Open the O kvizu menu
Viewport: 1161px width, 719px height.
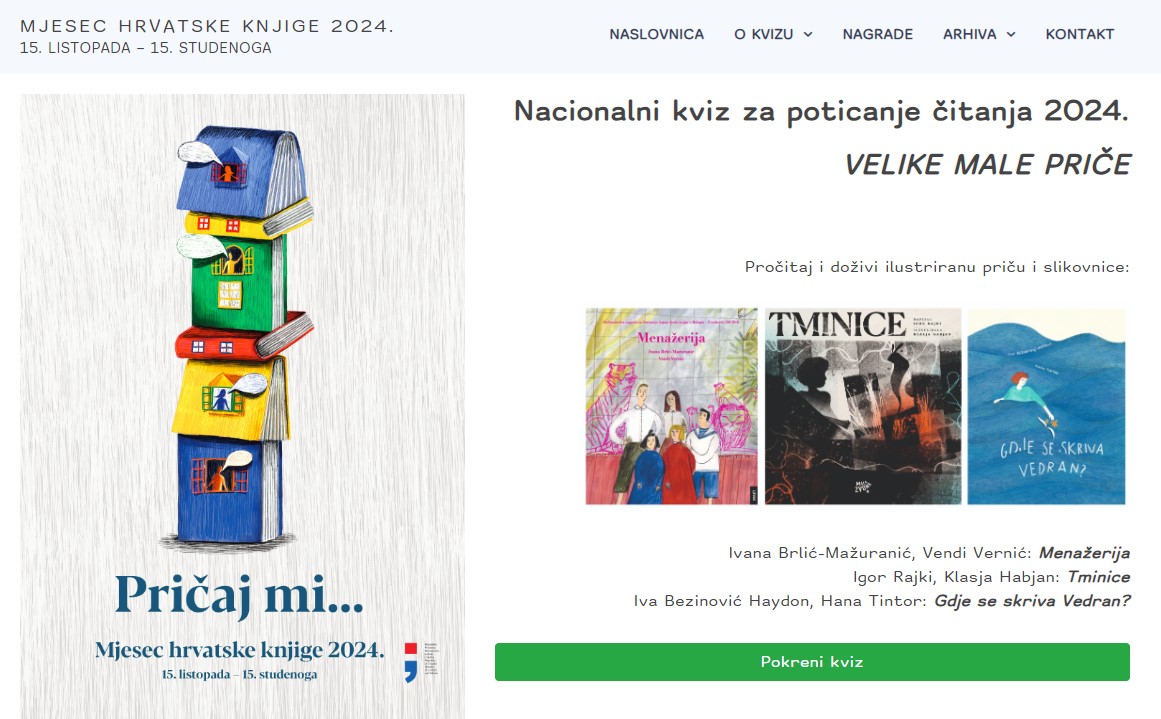[x=763, y=34]
